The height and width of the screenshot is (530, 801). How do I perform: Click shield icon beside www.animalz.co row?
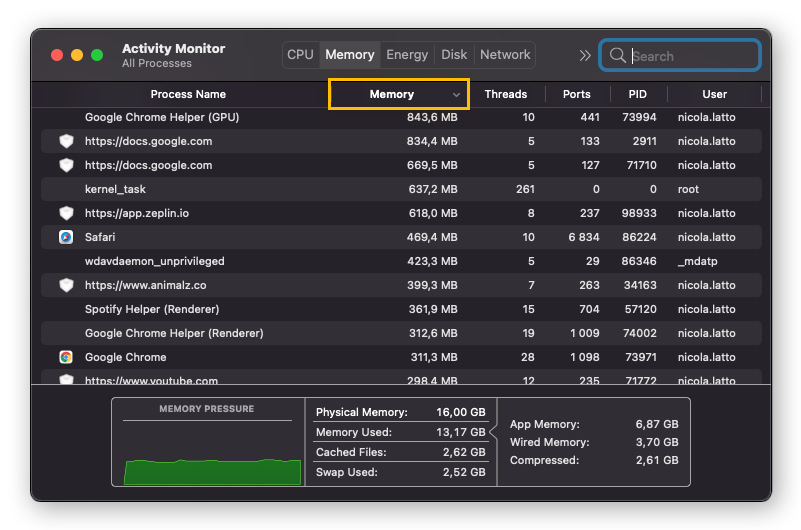tap(66, 285)
